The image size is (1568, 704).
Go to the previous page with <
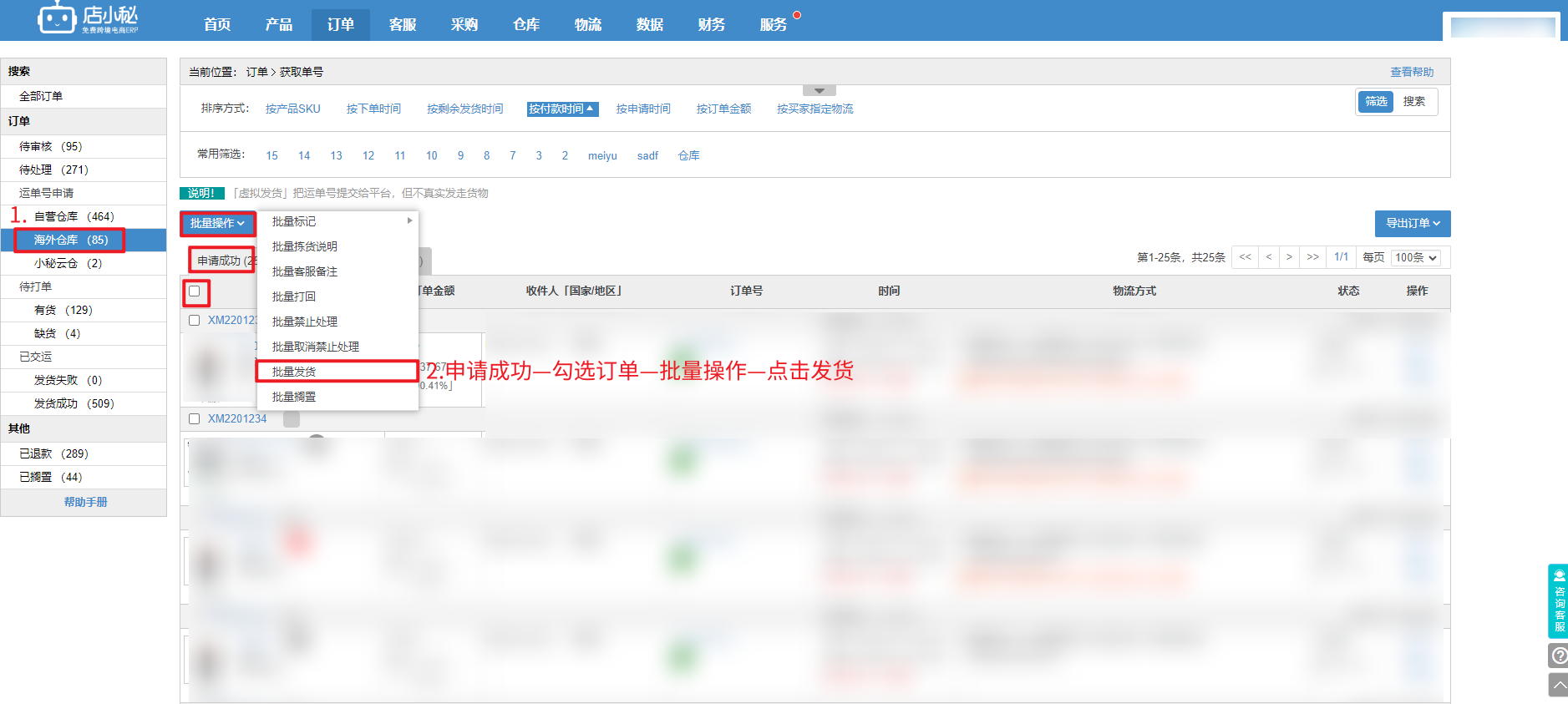1268,257
